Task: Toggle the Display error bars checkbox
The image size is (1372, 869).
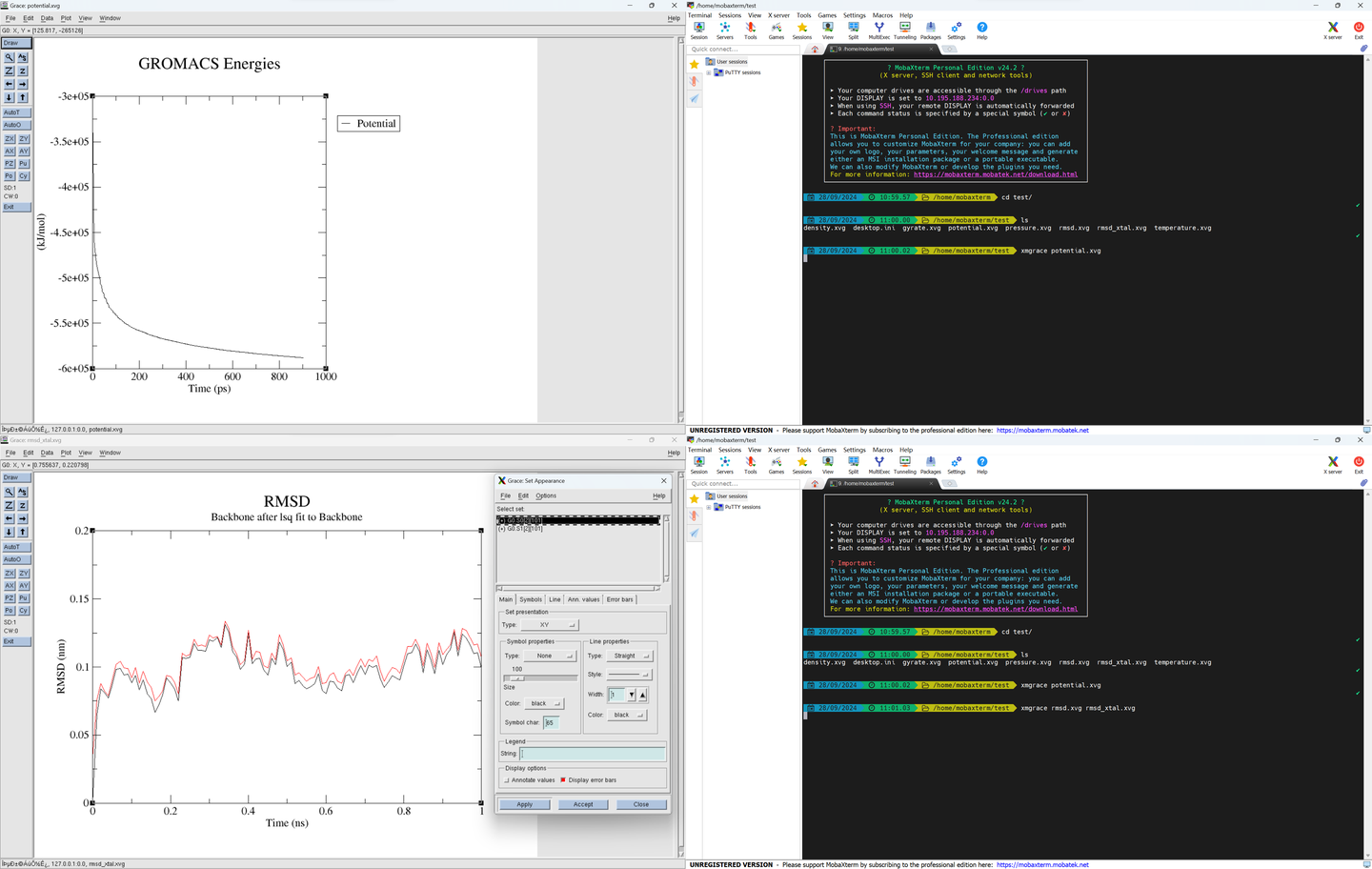Action: (x=563, y=780)
